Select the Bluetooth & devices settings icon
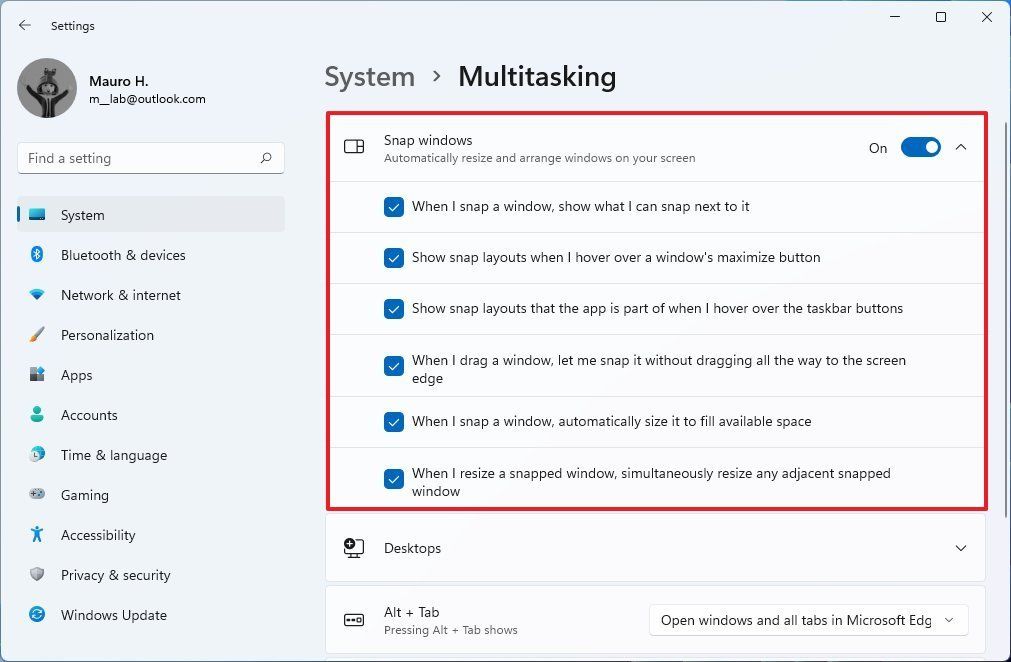 click(37, 255)
